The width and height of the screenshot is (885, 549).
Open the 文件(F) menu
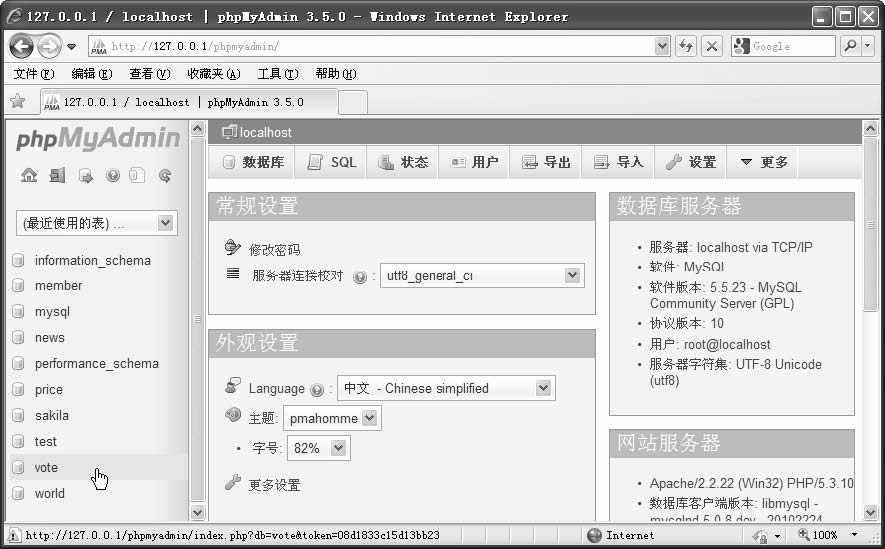click(33, 74)
